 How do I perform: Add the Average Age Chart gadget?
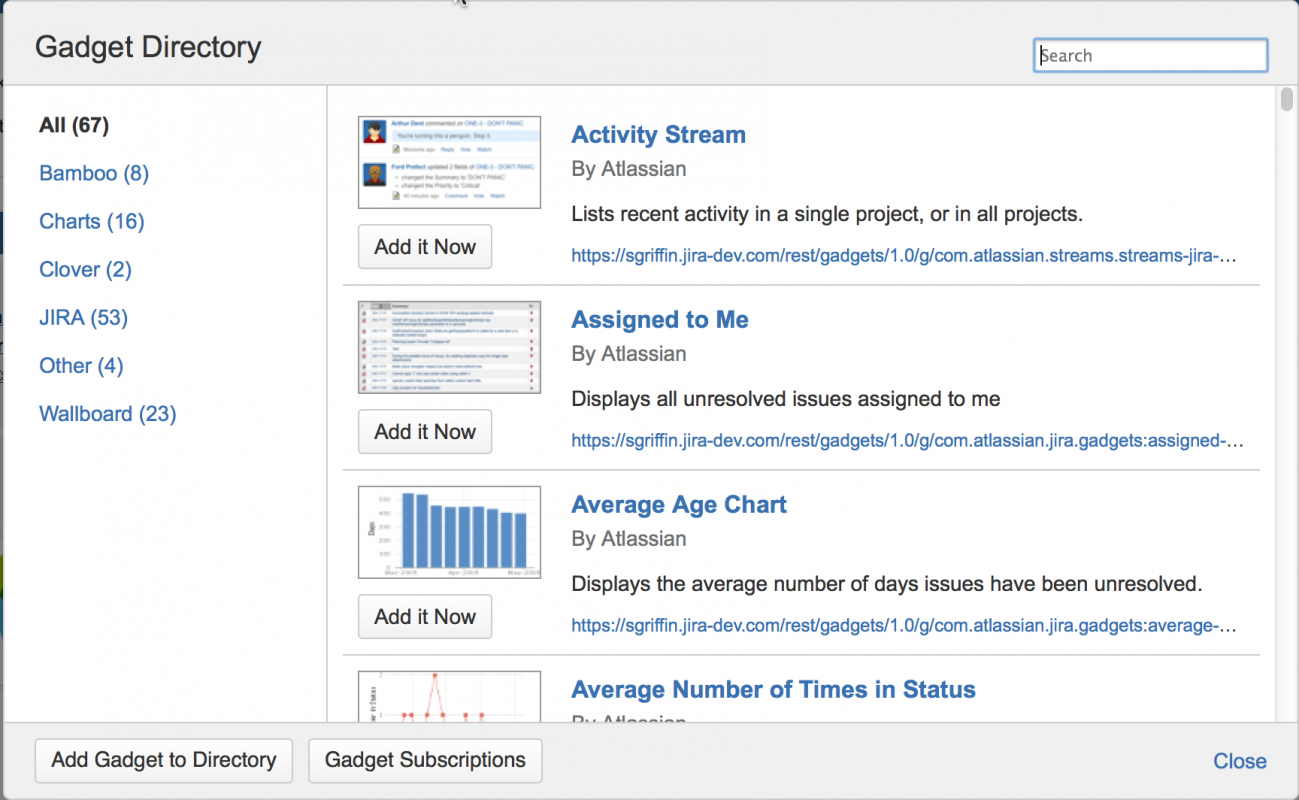[425, 617]
